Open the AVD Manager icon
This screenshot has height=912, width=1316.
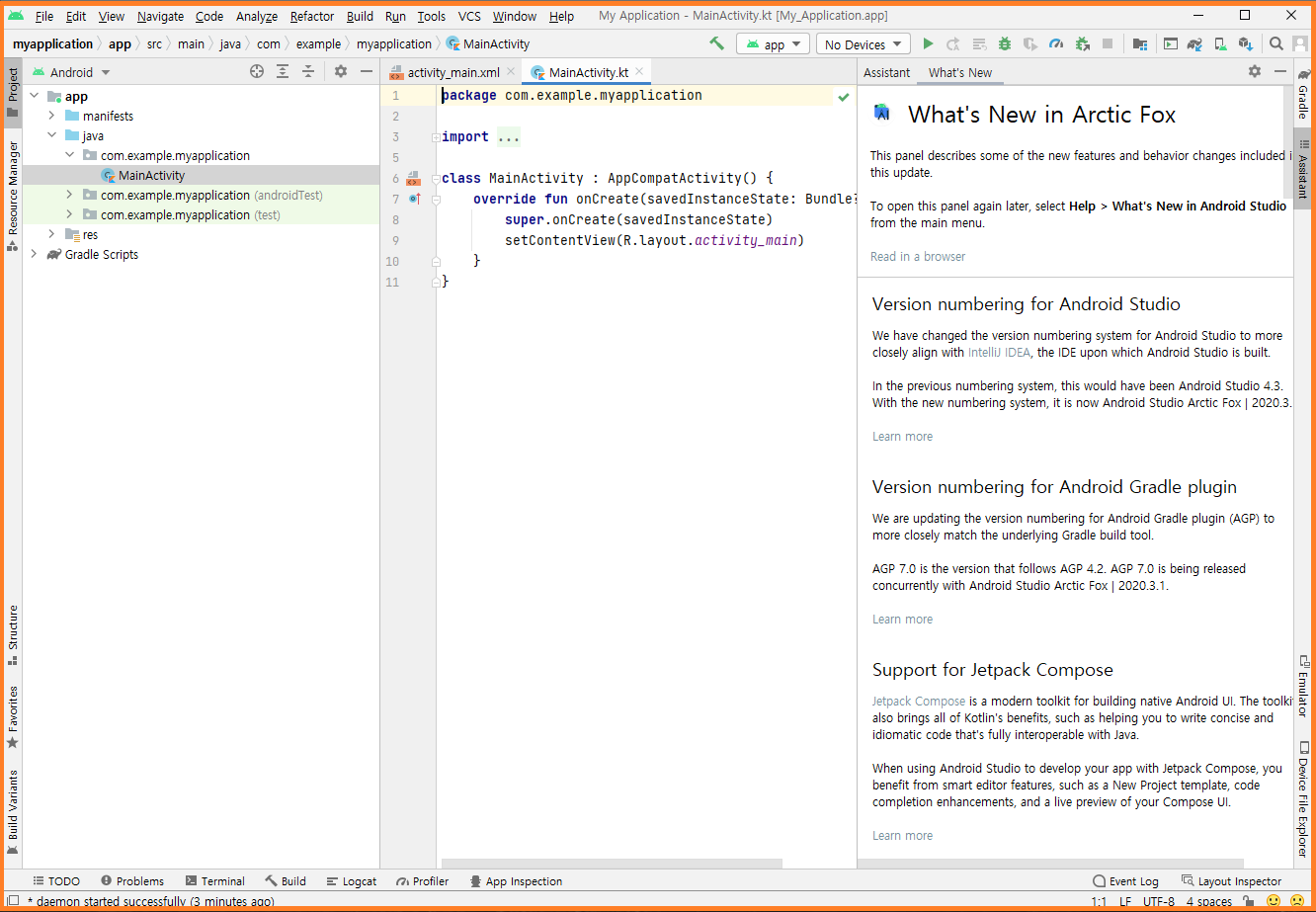click(x=1220, y=44)
